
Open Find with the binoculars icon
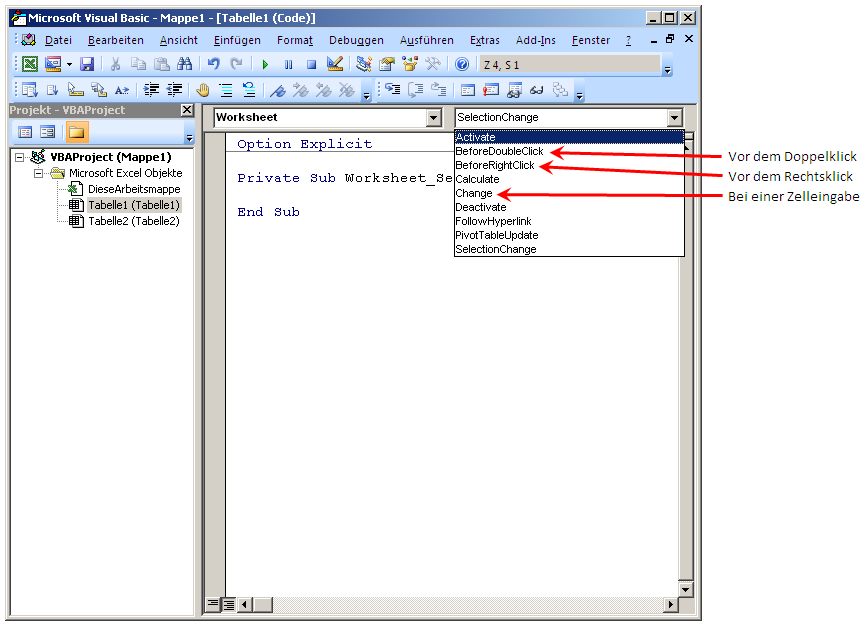tap(184, 64)
